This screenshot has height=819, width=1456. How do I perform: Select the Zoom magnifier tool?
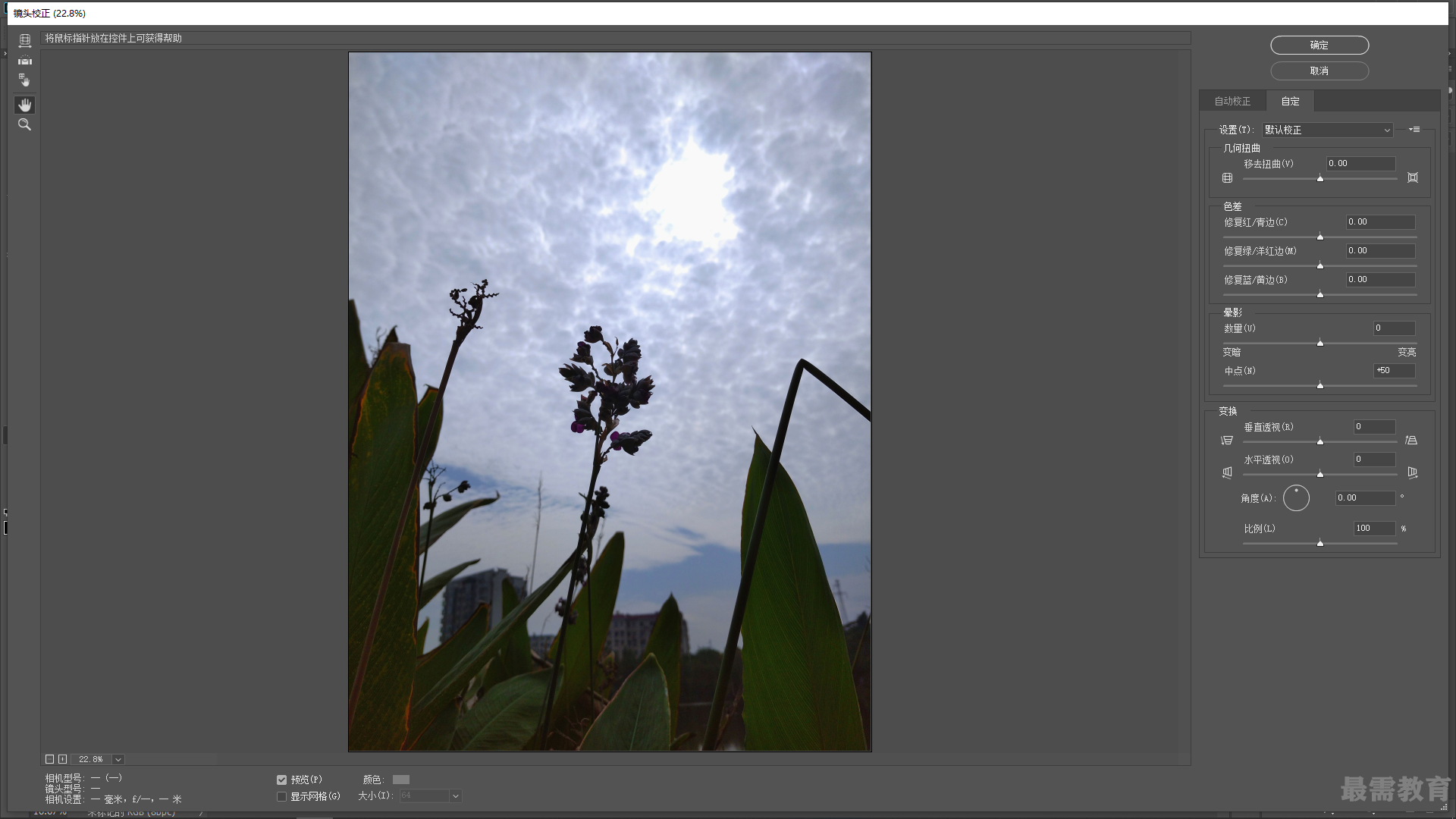coord(25,124)
